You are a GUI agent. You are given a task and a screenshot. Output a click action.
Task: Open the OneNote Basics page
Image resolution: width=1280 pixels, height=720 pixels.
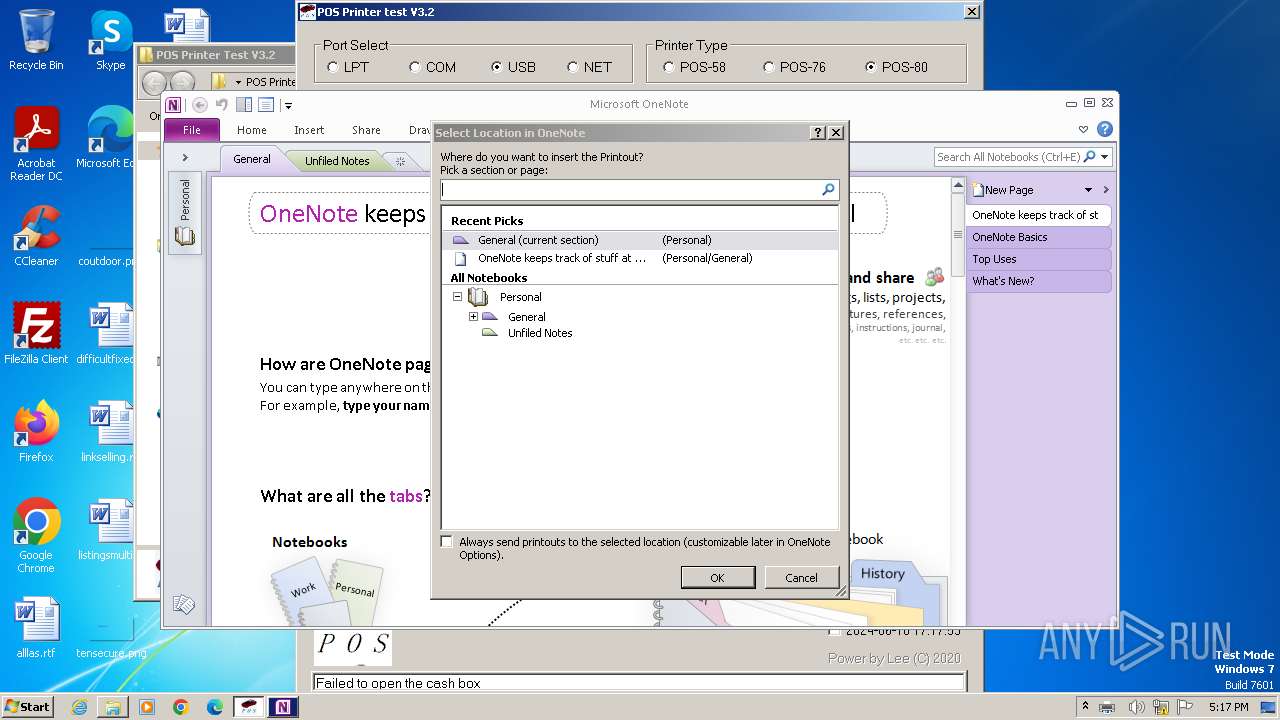point(1038,237)
